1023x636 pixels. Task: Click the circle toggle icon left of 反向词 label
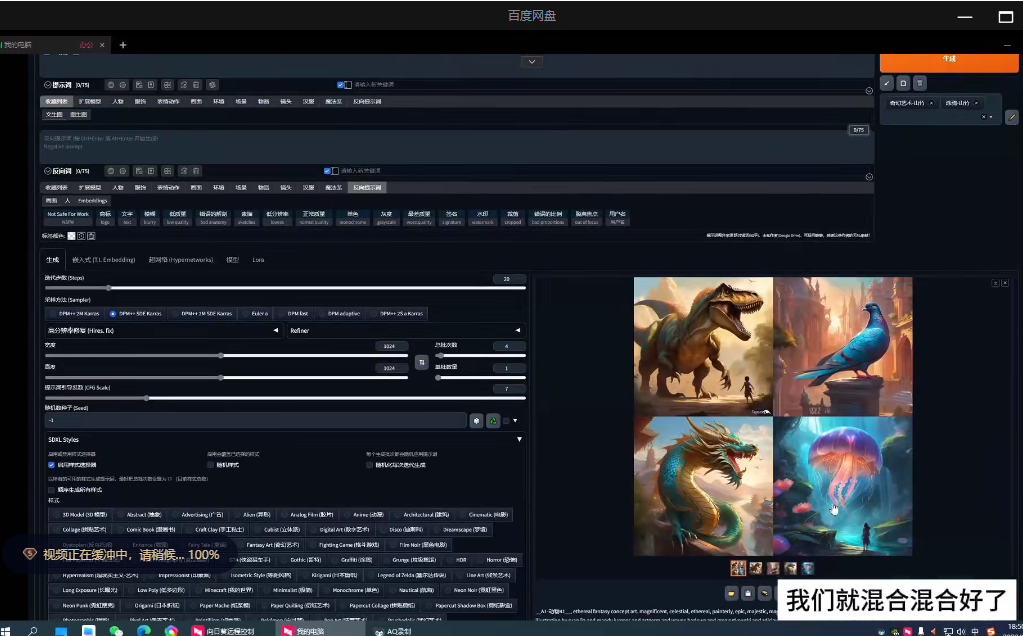[x=48, y=171]
